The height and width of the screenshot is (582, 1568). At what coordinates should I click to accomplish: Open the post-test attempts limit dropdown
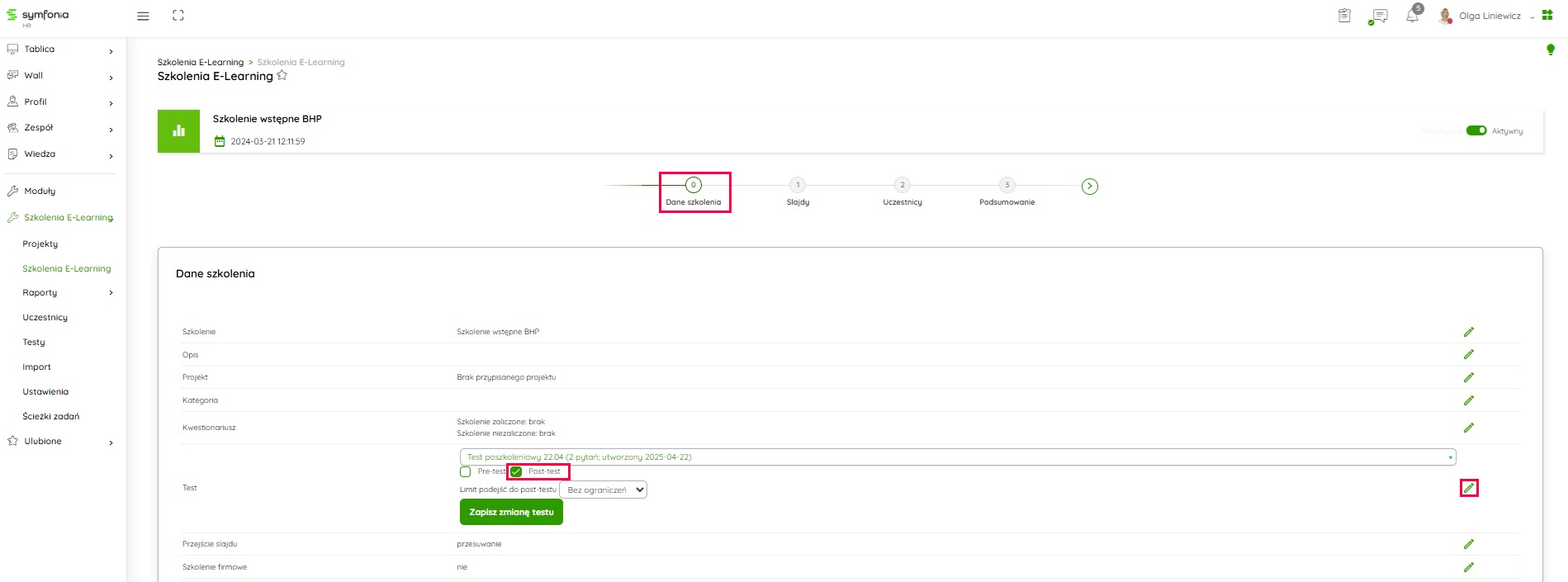603,490
